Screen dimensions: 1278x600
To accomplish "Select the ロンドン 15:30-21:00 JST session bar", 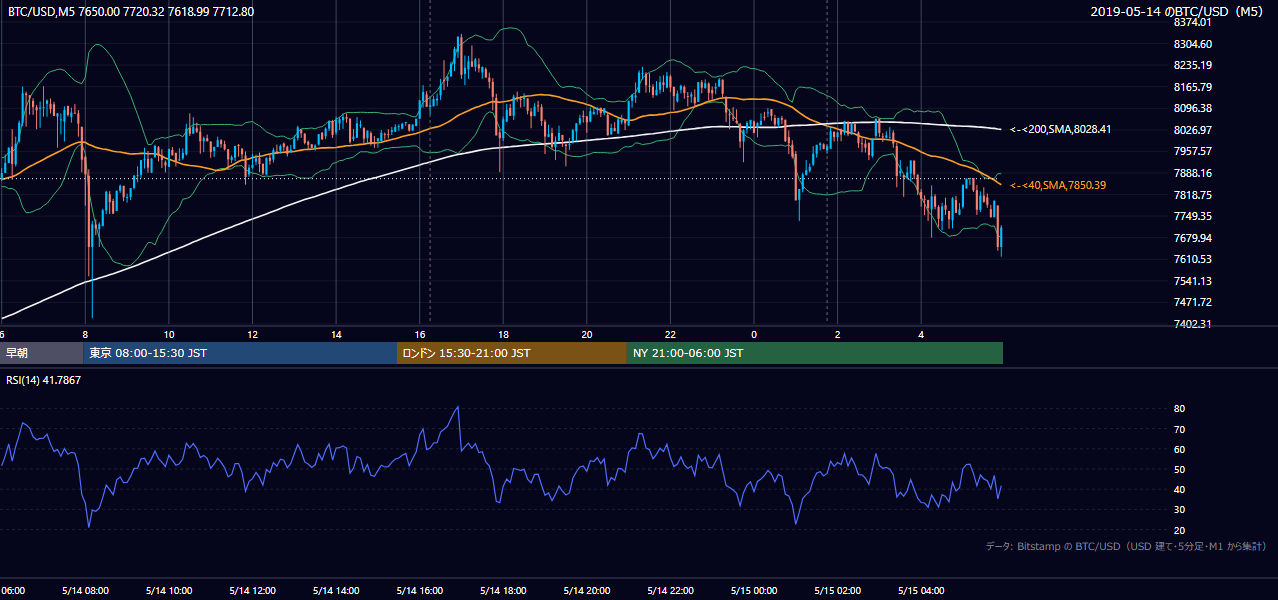I will tap(512, 353).
